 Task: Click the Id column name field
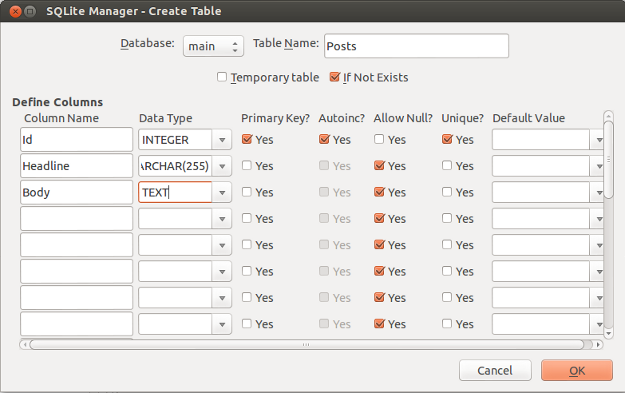[77, 140]
